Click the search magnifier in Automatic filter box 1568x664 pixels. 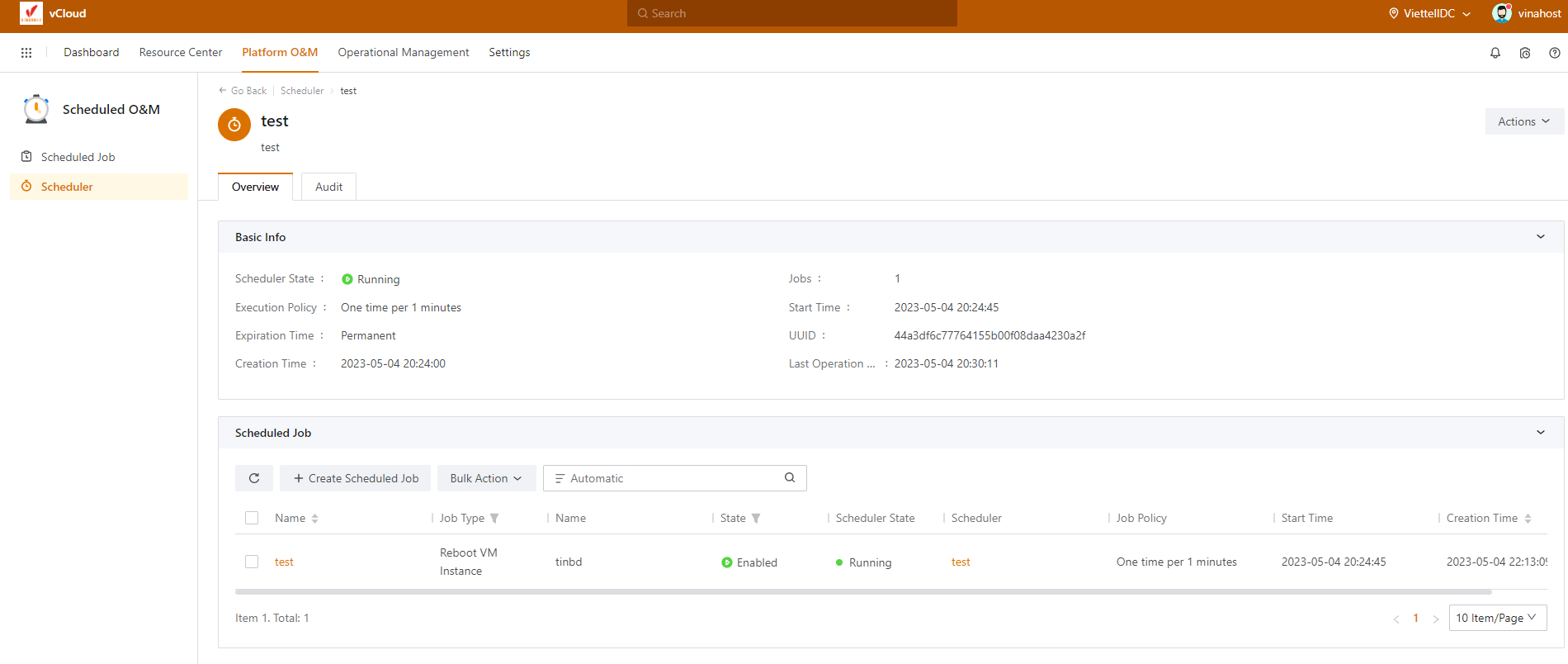[x=789, y=477]
